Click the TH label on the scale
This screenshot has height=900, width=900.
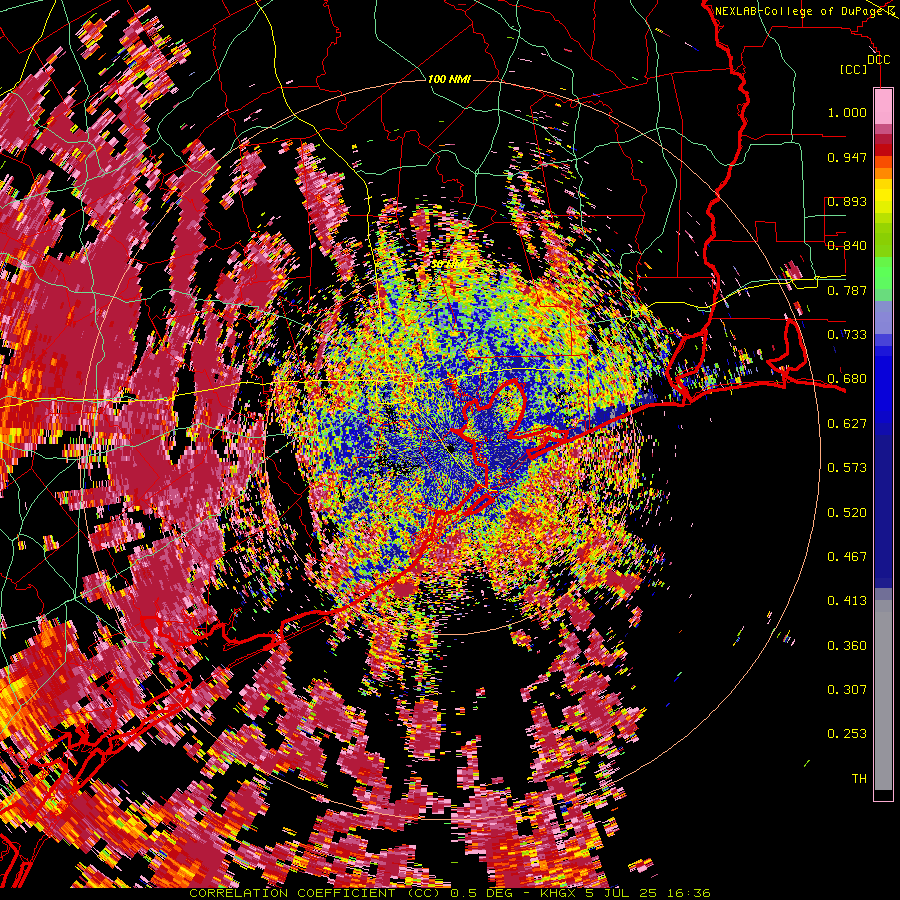[859, 779]
